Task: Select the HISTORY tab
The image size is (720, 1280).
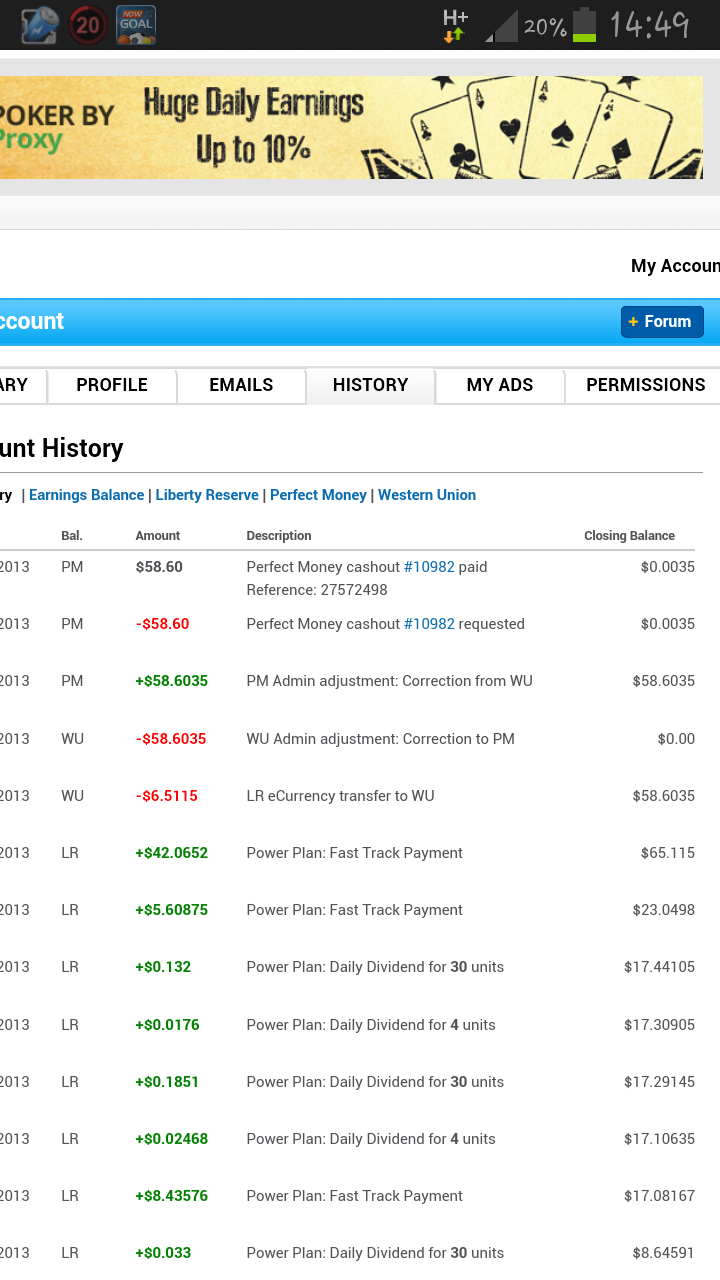Action: point(370,385)
